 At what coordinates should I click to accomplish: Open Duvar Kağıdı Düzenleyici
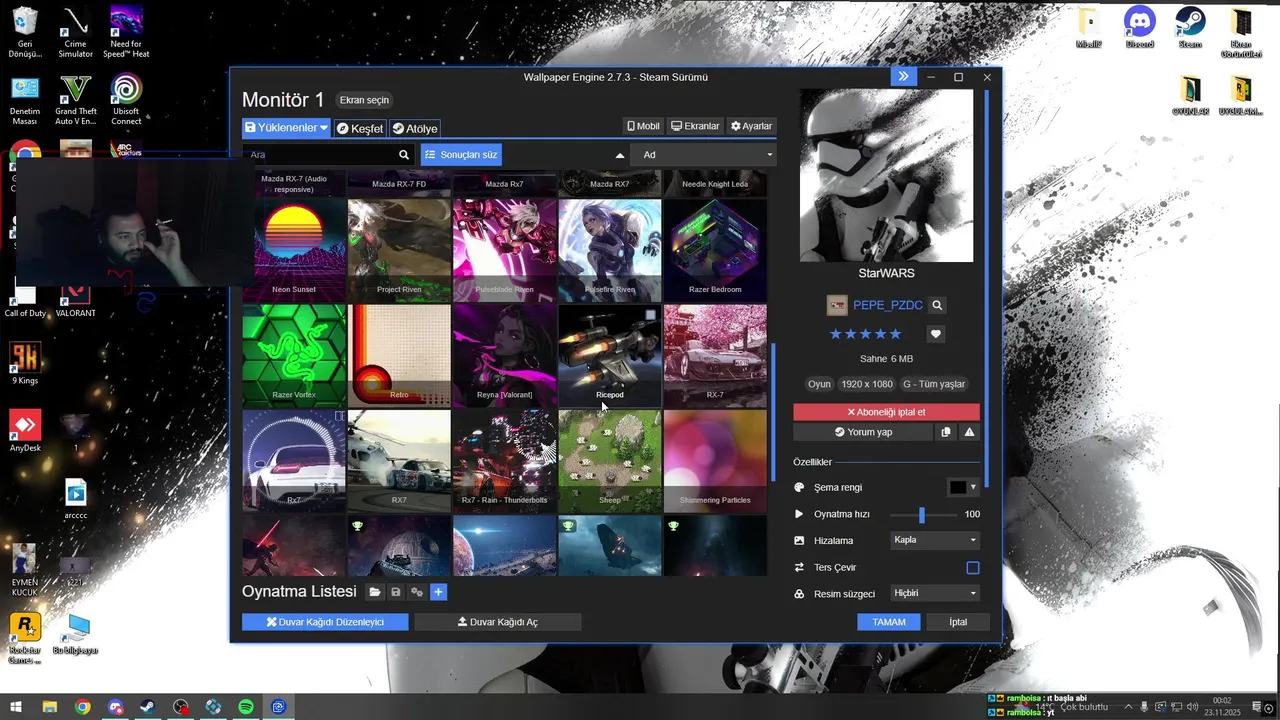click(325, 622)
